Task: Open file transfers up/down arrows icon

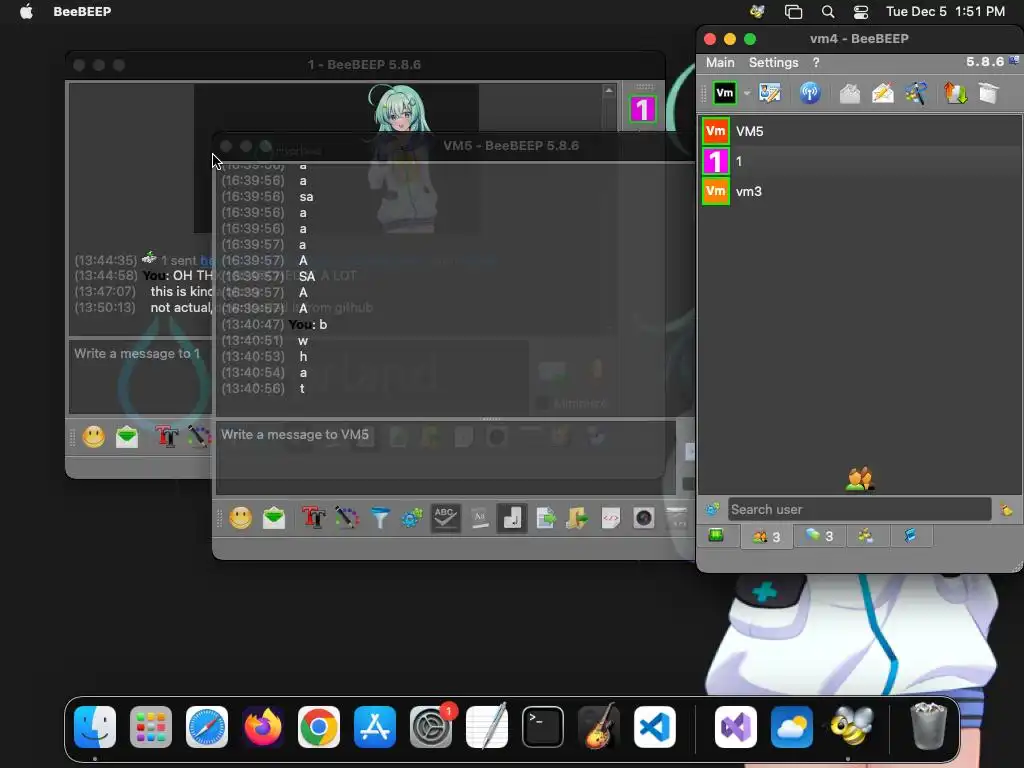Action: tap(955, 93)
